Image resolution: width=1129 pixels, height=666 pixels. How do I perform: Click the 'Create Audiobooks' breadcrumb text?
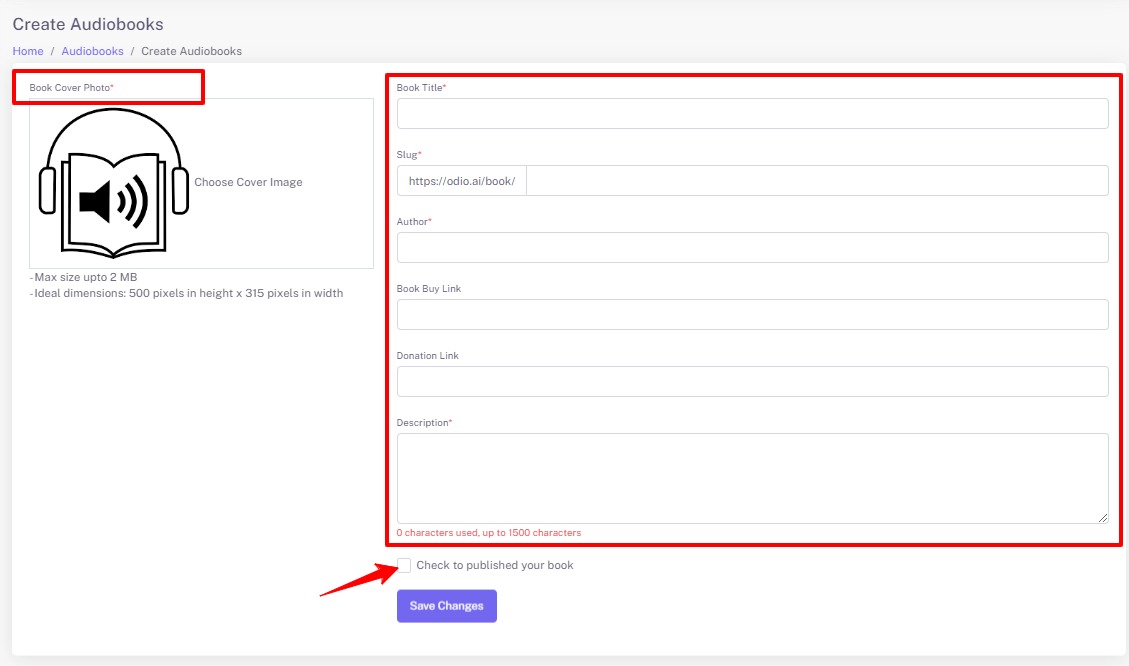tap(192, 51)
